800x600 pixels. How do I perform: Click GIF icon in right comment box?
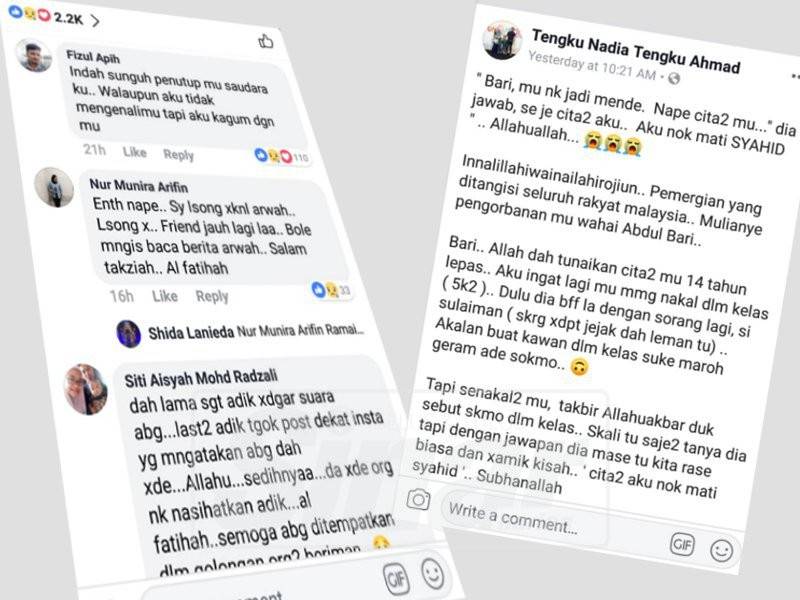click(x=682, y=544)
